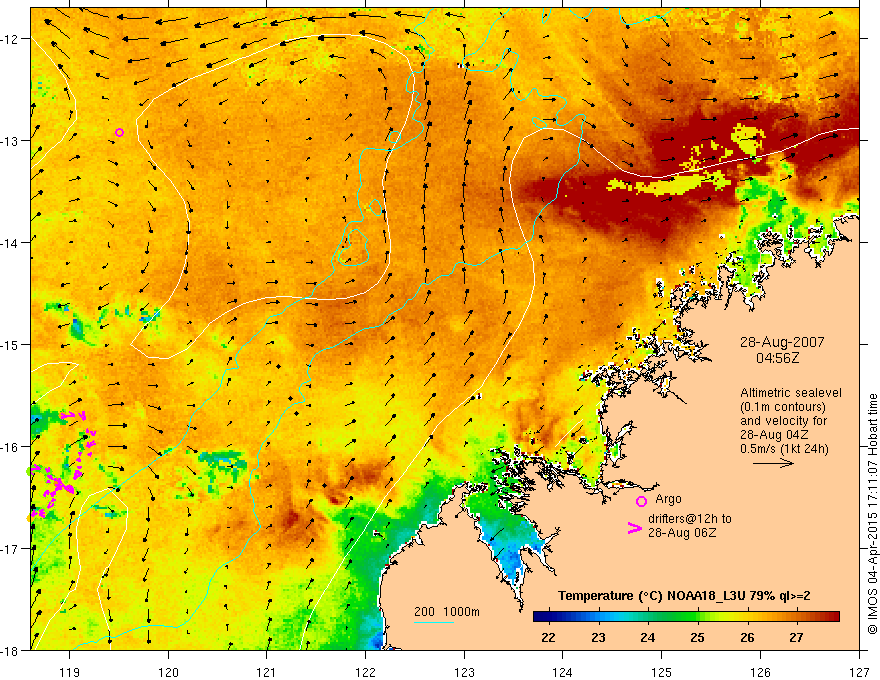Click the '28-Aug 06Z' drifter time text
Viewport: 880px width, 680px height.
tap(682, 533)
